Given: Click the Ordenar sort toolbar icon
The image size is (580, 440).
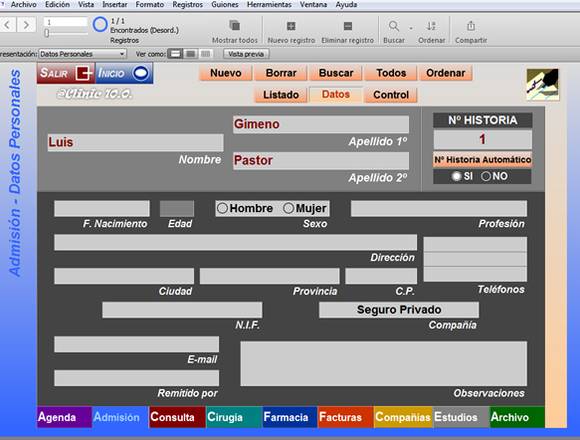Looking at the screenshot, I should (431, 26).
